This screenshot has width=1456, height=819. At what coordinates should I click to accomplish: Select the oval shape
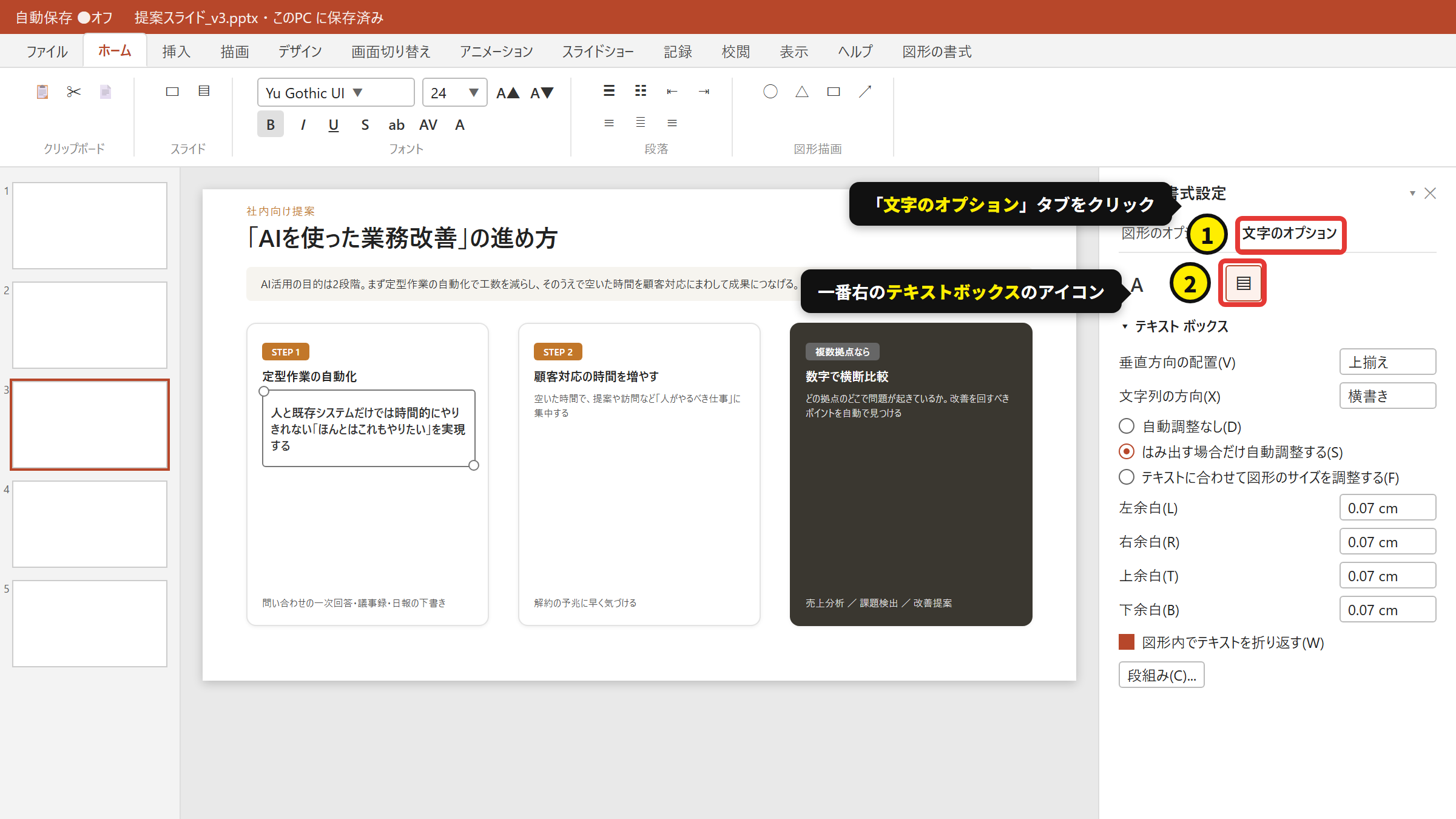pyautogui.click(x=770, y=92)
